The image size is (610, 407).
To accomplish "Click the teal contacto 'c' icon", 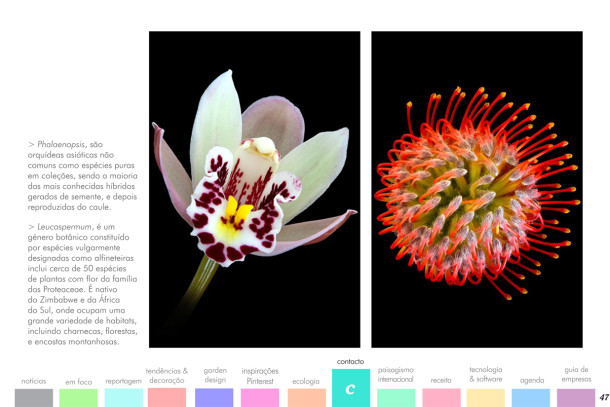I will click(x=350, y=388).
